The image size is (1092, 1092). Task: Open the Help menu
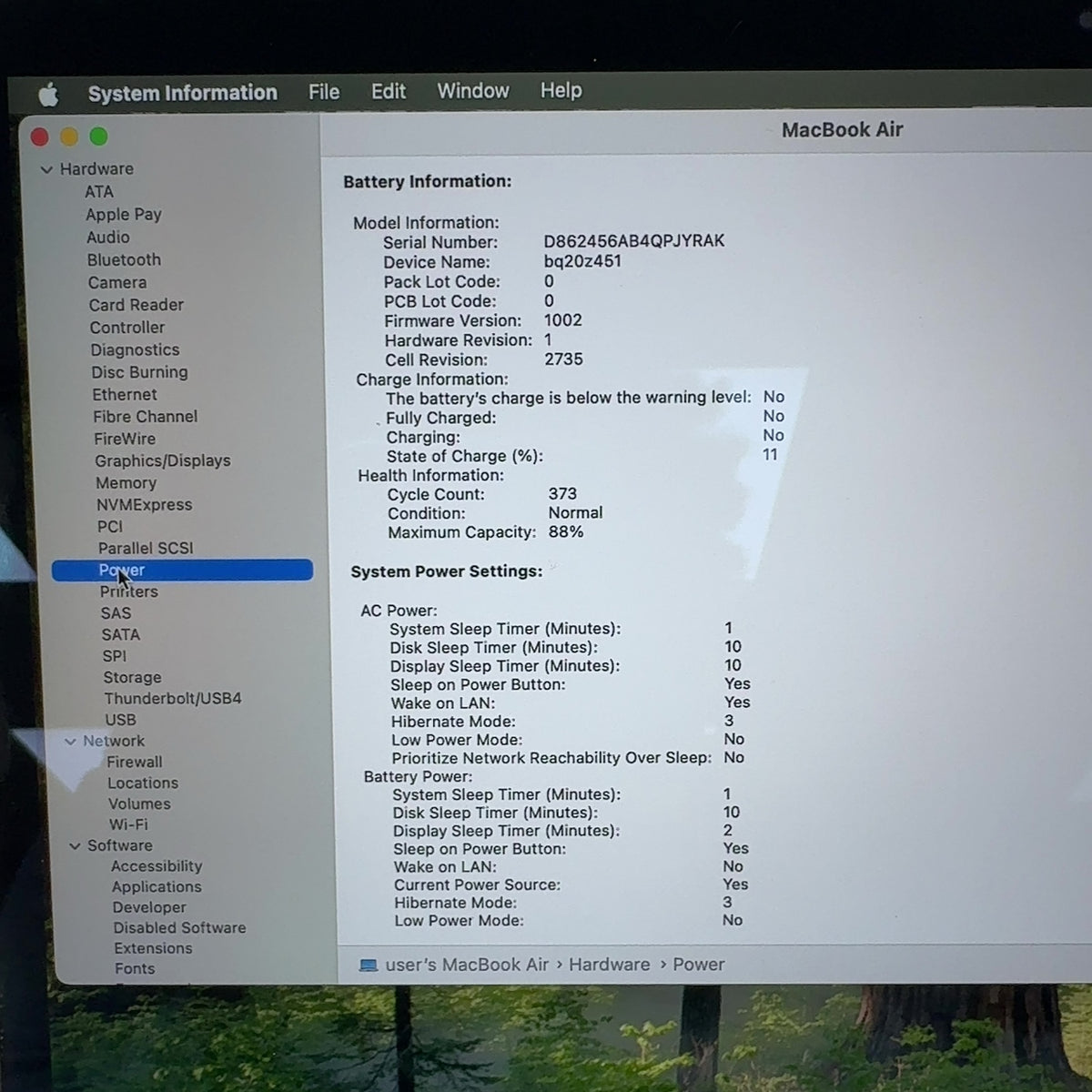pyautogui.click(x=561, y=90)
